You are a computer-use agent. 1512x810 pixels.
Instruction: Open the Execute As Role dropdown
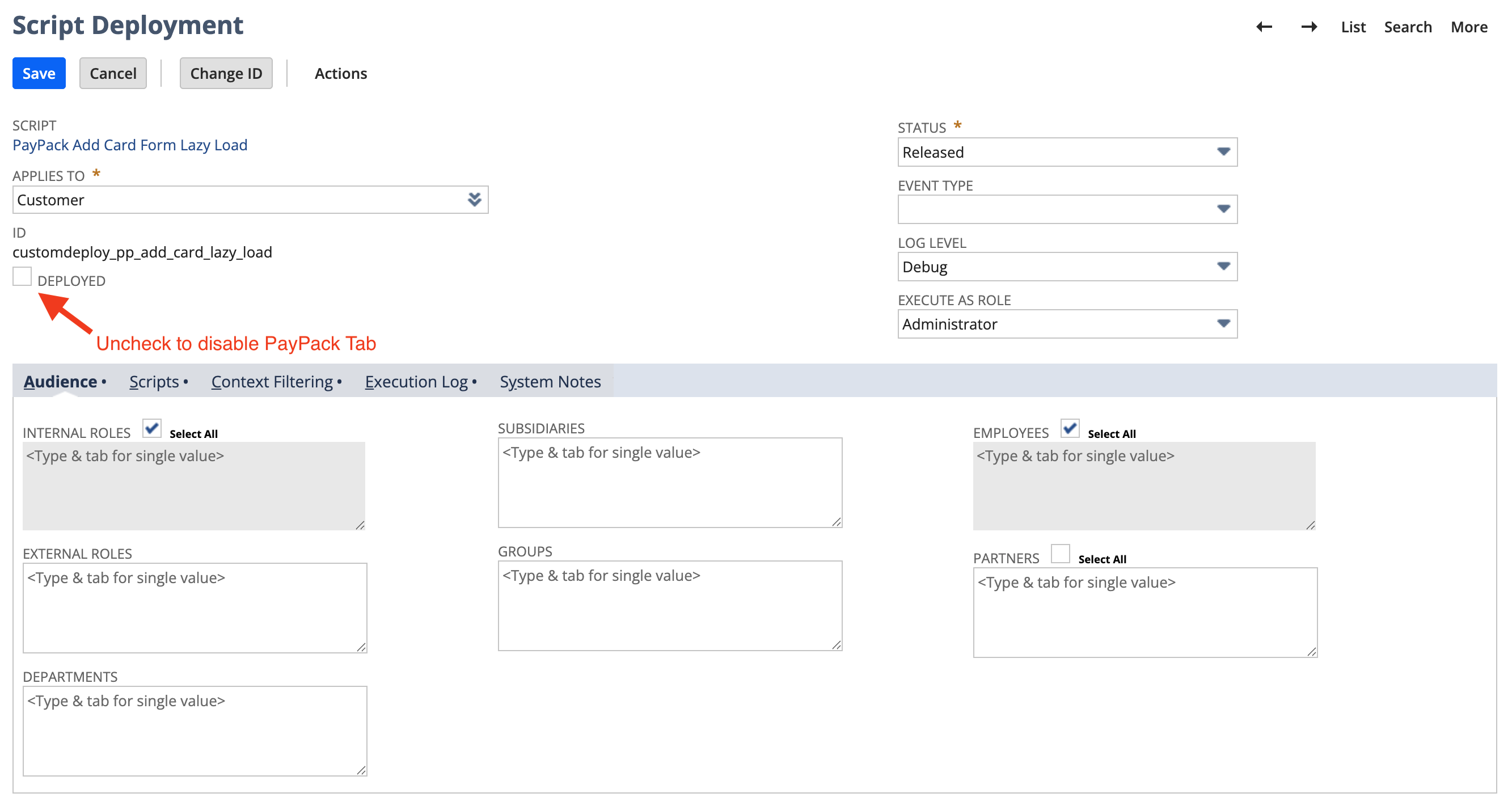click(x=1223, y=323)
